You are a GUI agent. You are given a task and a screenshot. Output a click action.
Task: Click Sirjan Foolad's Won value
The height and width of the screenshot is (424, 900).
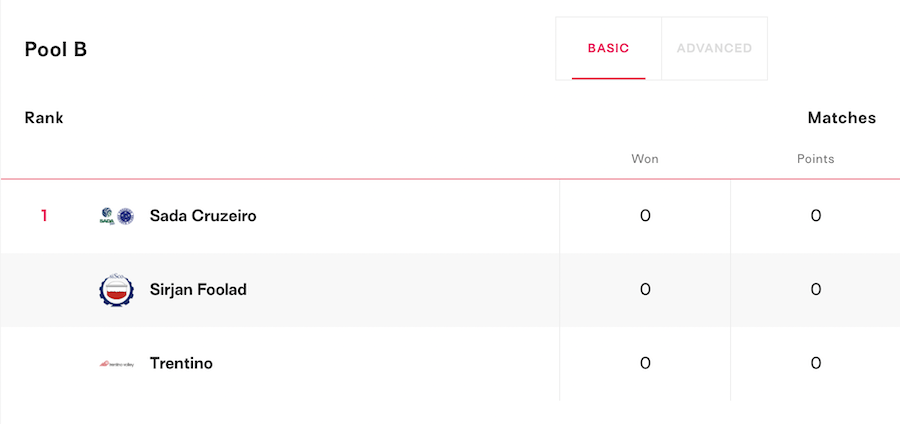pyautogui.click(x=645, y=290)
